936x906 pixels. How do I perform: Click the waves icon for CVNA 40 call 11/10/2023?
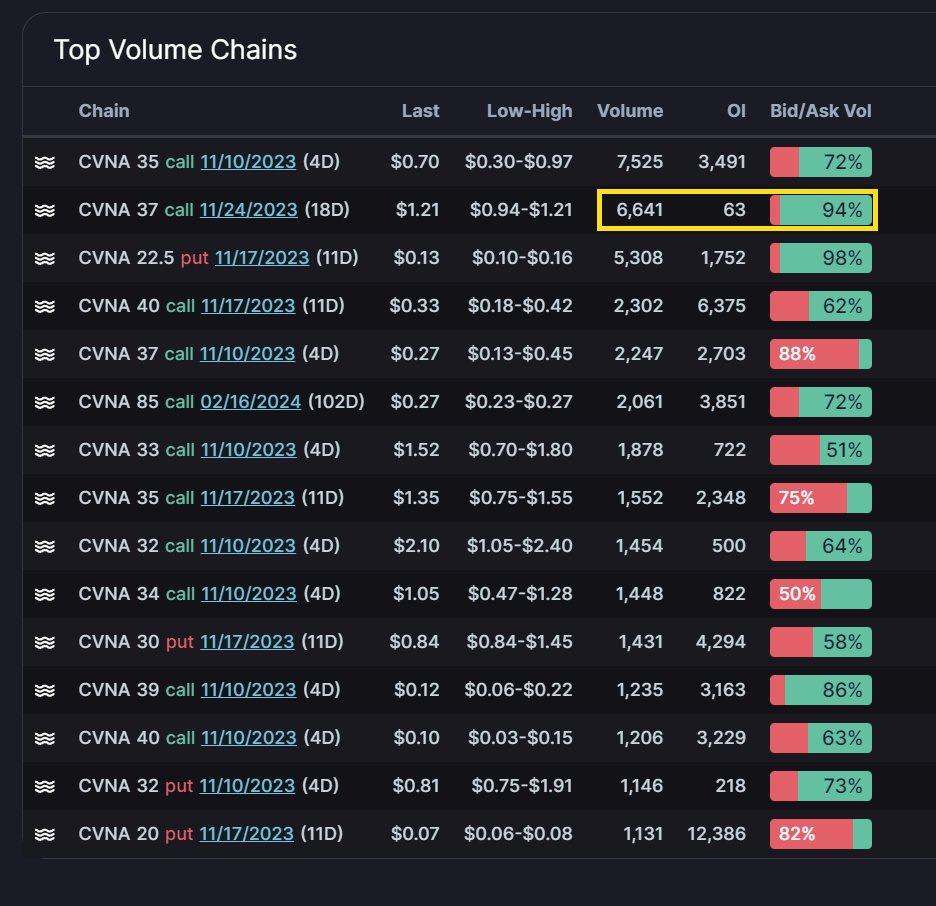[x=45, y=738]
